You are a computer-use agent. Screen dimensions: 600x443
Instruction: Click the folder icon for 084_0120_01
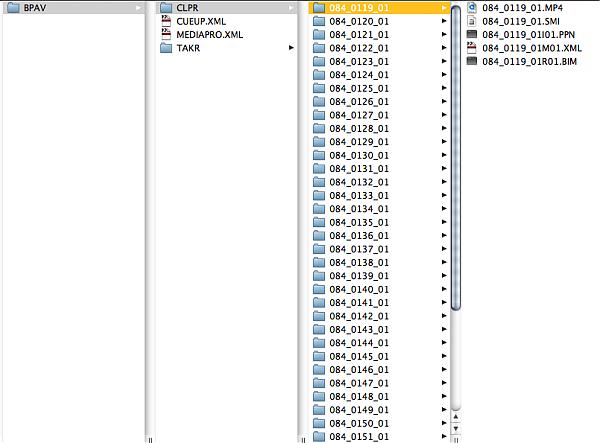pos(319,21)
